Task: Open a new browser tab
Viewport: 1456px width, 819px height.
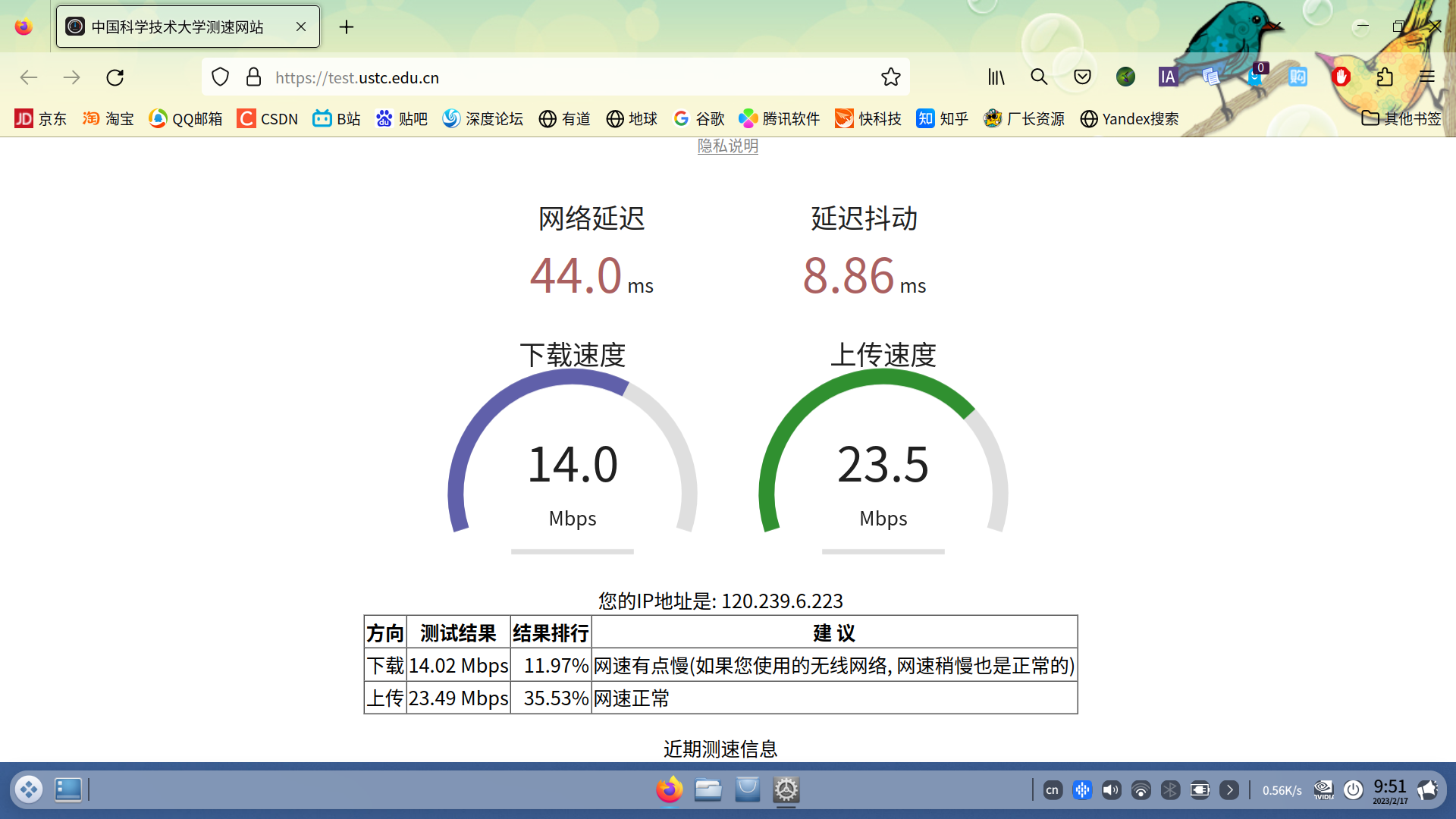Action: pyautogui.click(x=347, y=27)
